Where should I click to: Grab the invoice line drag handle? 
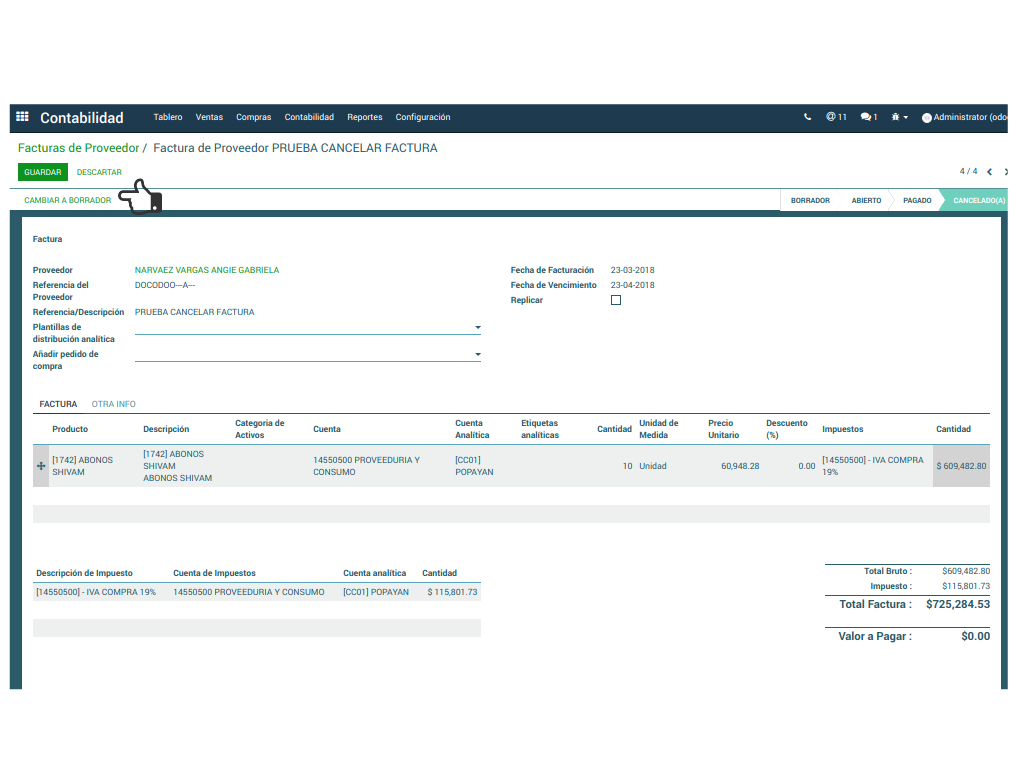[x=41, y=466]
